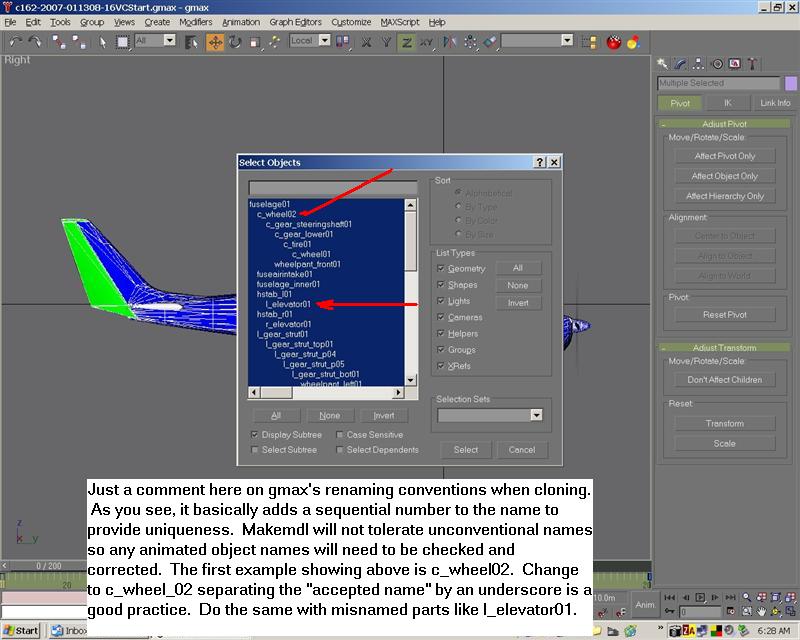Uncheck the Geometry list type checkbox
Screen dimensions: 800x640
pyautogui.click(x=441, y=268)
